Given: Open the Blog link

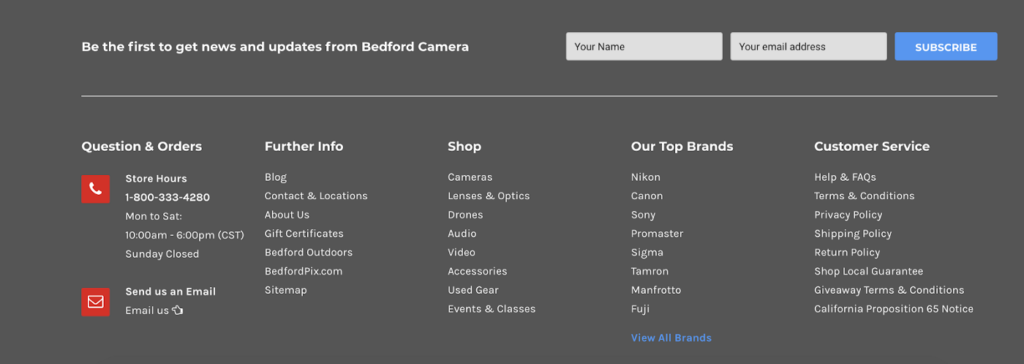Looking at the screenshot, I should pos(276,177).
